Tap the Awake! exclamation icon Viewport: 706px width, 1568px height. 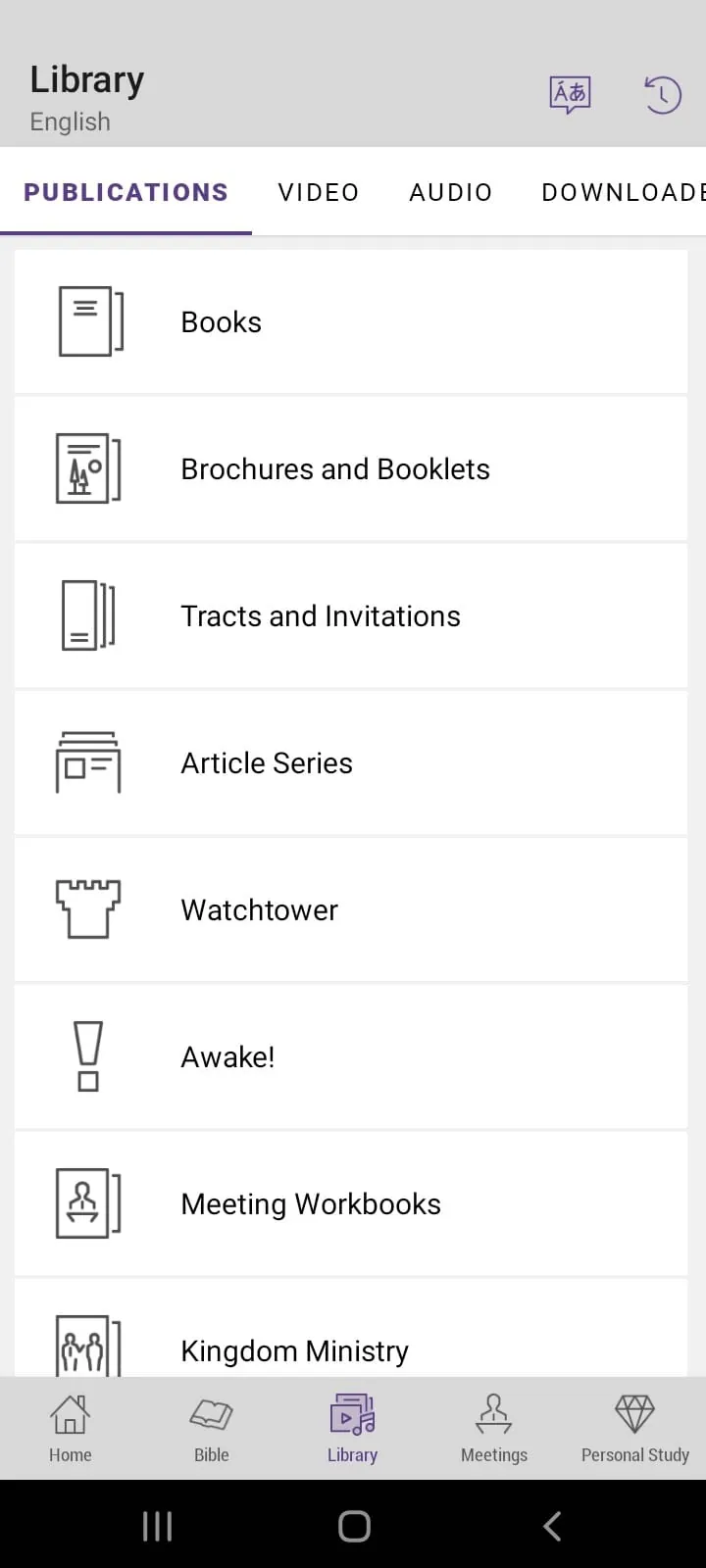click(88, 1056)
